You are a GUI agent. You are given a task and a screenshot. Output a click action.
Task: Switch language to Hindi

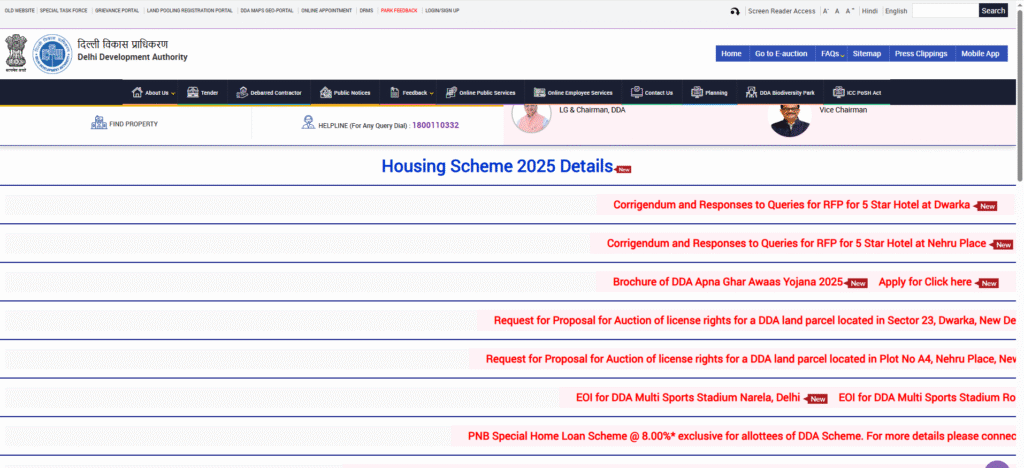pos(869,11)
